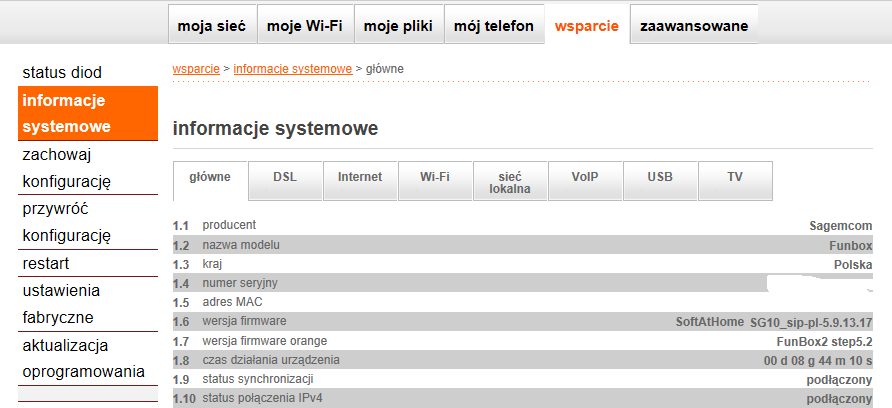Follow 'informacje systemowe' breadcrumb link
Screen dimensions: 892x408
(x=292, y=68)
